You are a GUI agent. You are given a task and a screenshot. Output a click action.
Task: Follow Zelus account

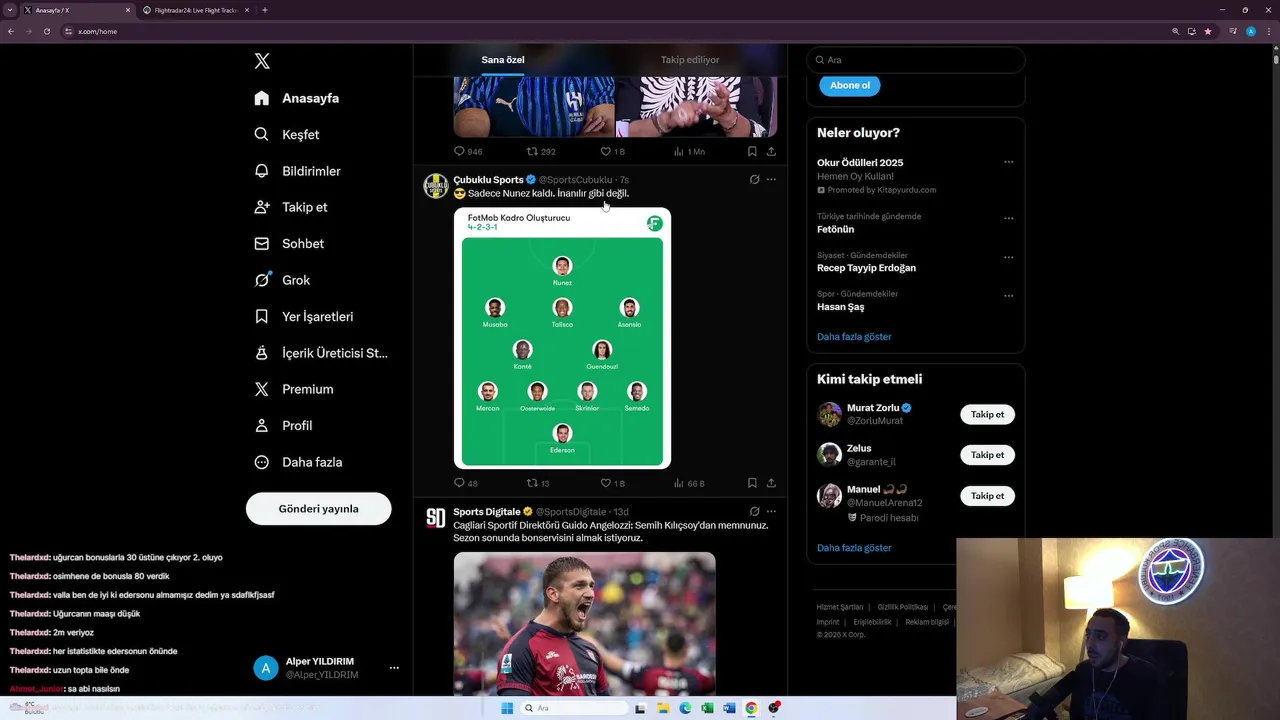pyautogui.click(x=987, y=455)
